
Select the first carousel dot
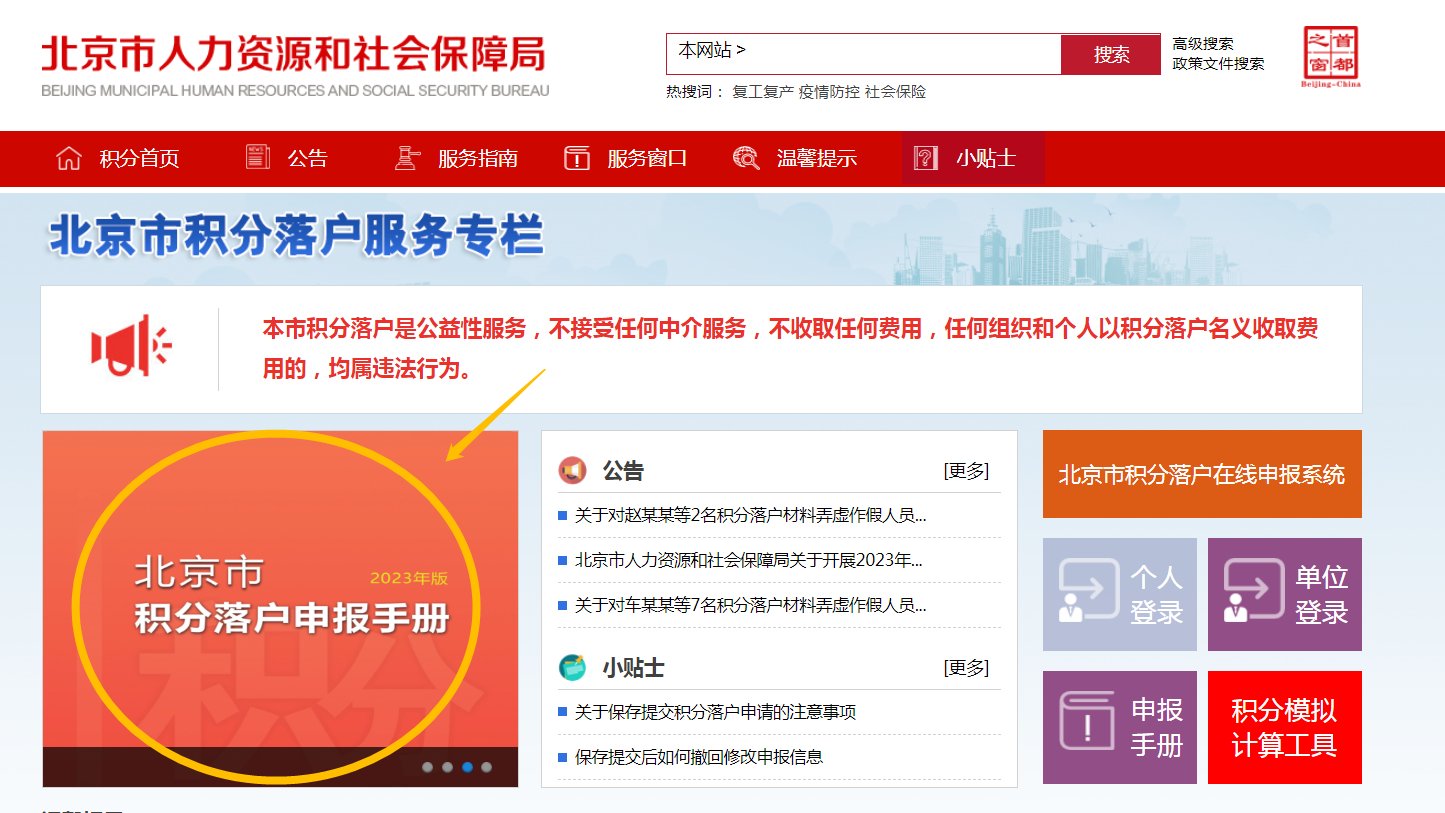tap(428, 767)
